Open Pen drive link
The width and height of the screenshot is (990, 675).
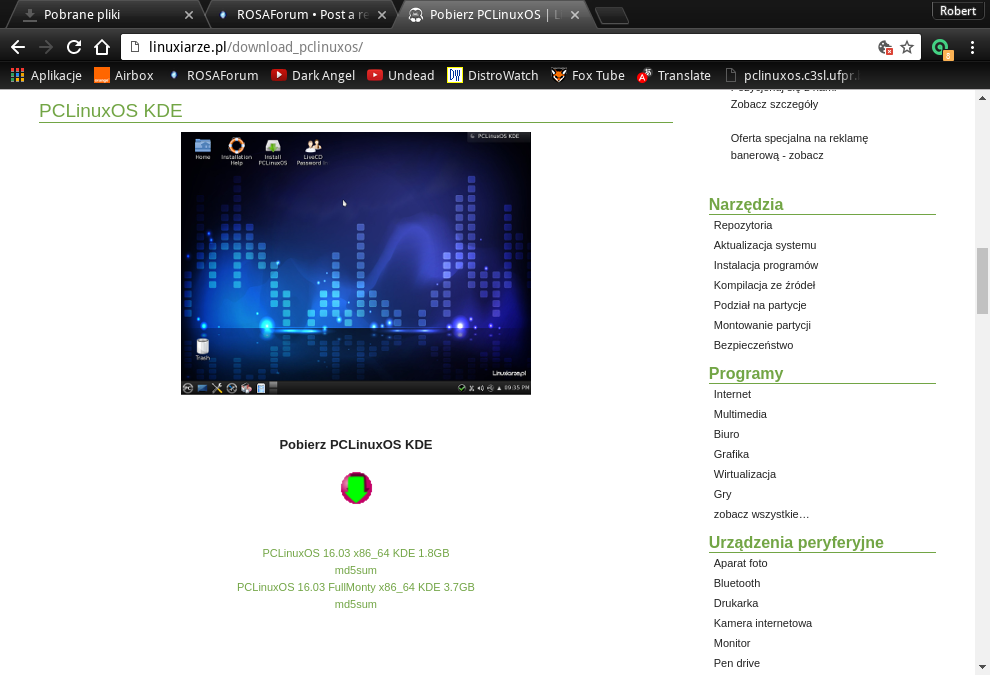click(736, 664)
